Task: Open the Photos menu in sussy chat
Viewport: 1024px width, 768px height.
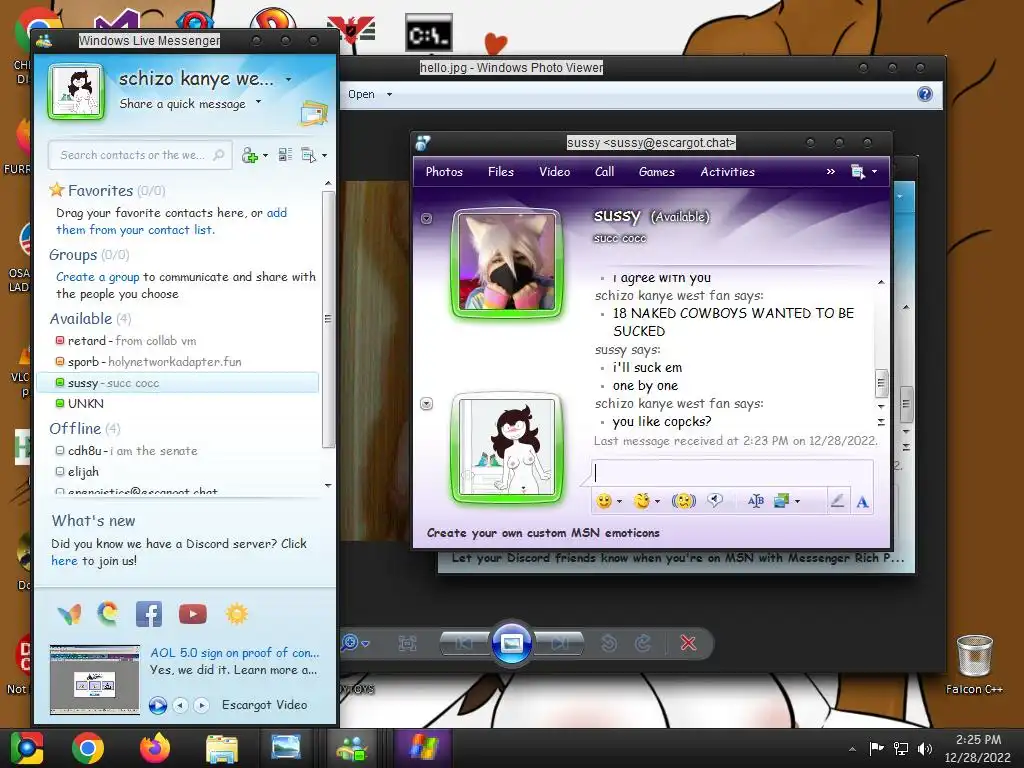Action: coord(444,172)
